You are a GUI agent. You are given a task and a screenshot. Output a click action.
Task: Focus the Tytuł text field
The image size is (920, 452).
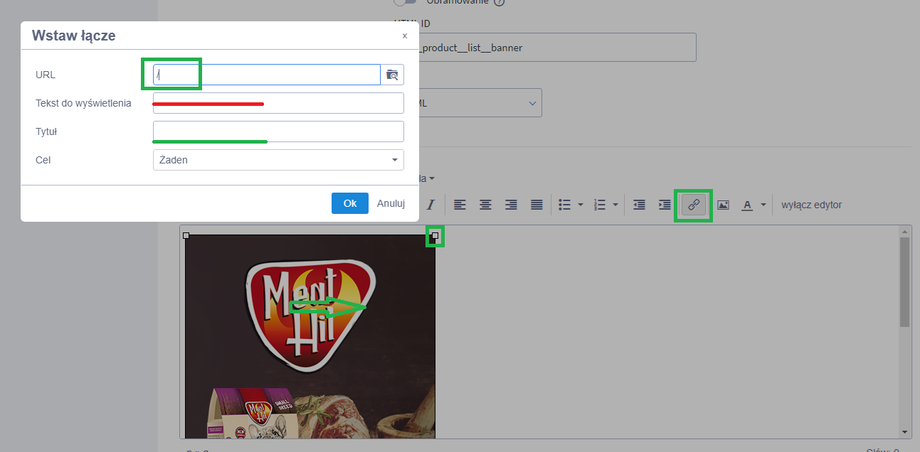(278, 131)
